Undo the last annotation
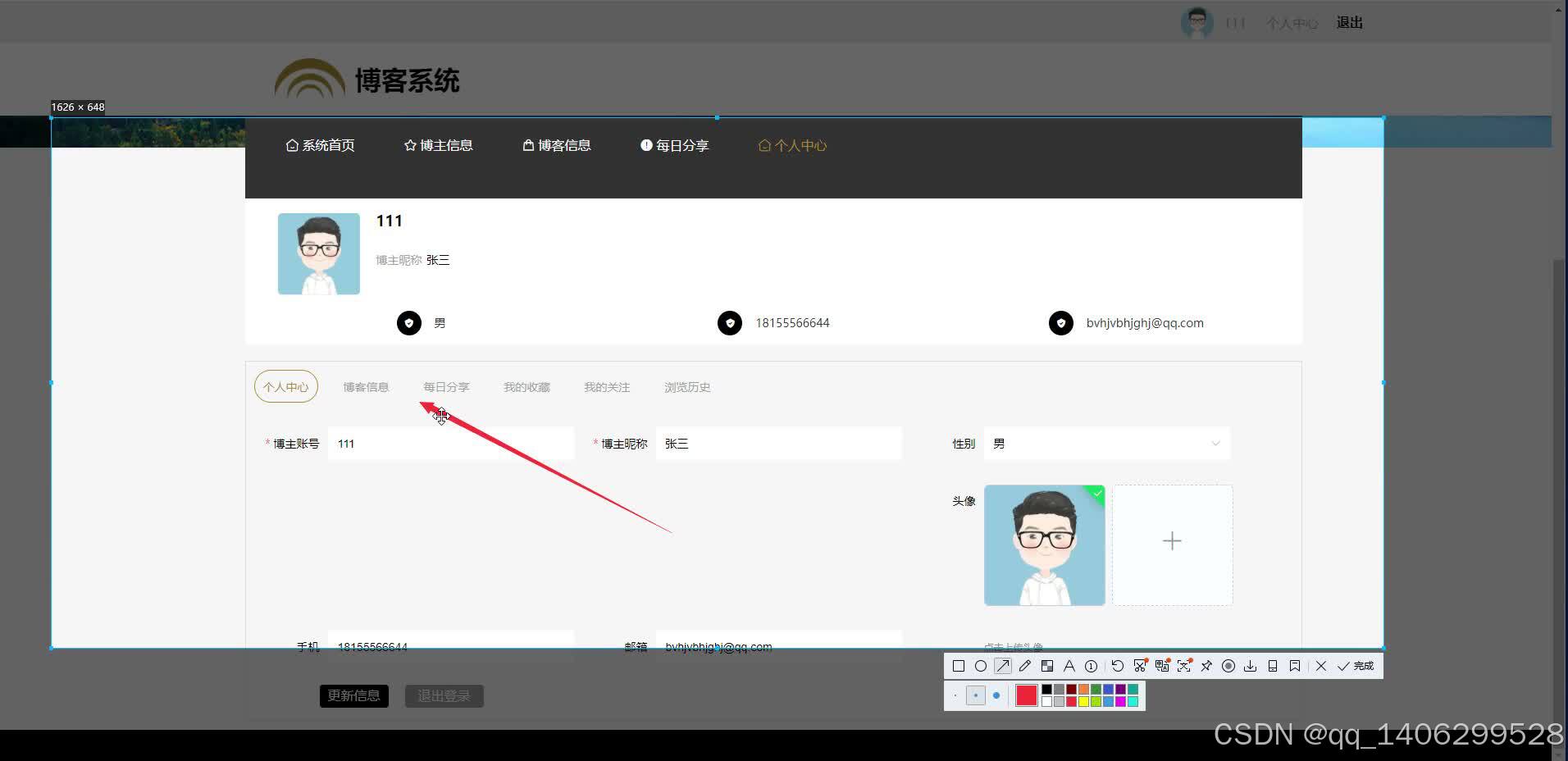1568x761 pixels. (1118, 666)
